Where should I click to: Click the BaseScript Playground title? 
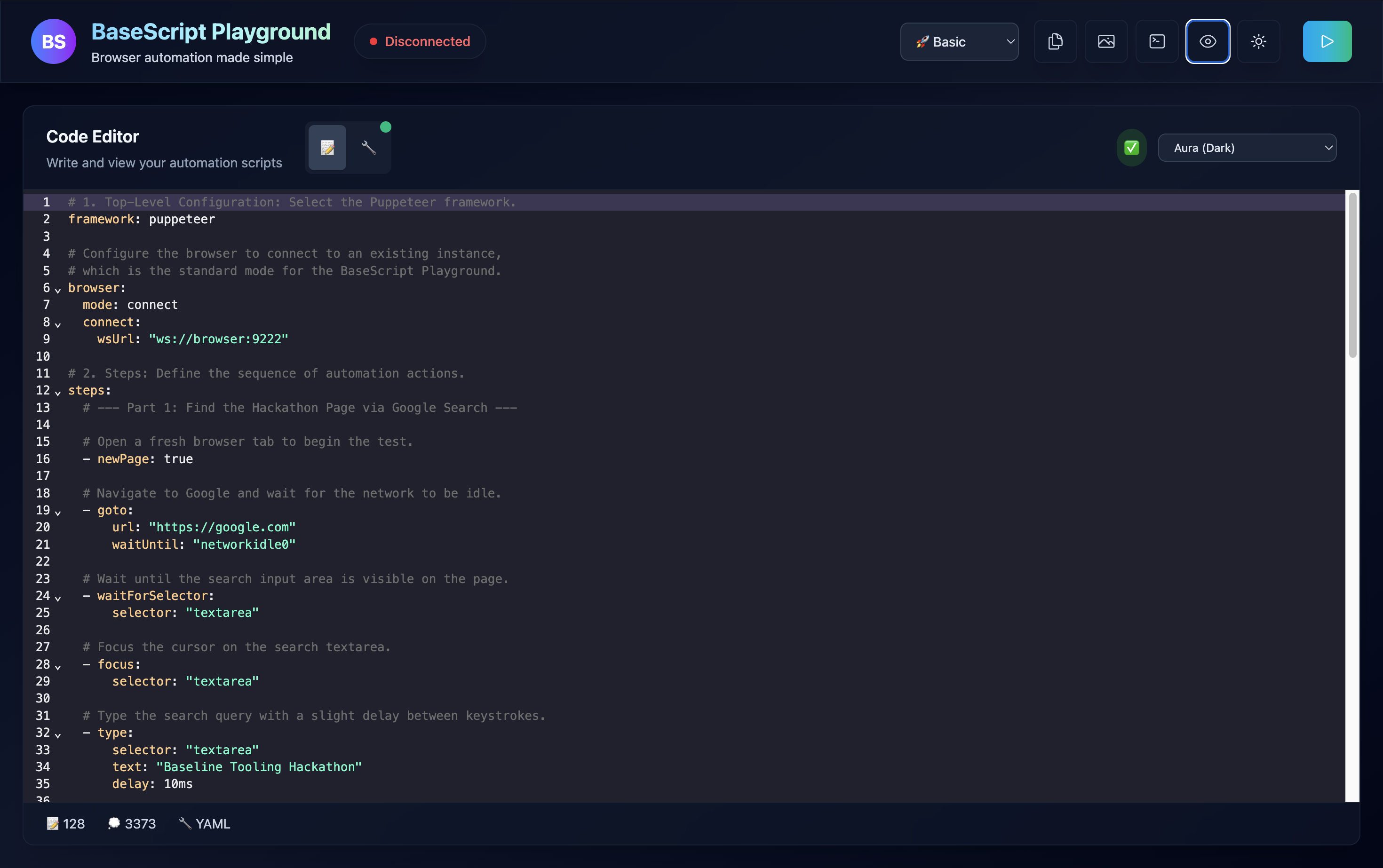click(x=211, y=32)
